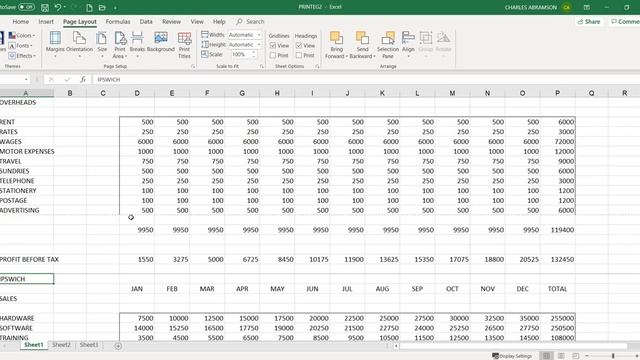640x360 pixels.
Task: Select the PROFIT BEFORE TAX cell
Action: (27, 259)
